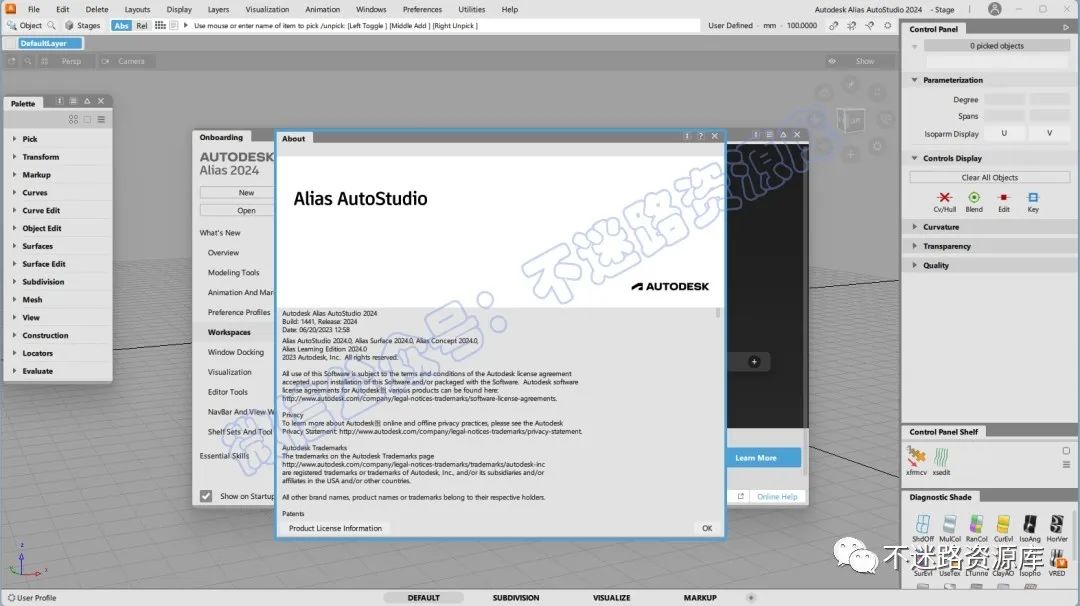The height and width of the screenshot is (606, 1080).
Task: Open the Control Panel Shelf hamburger menu
Action: tap(1066, 465)
